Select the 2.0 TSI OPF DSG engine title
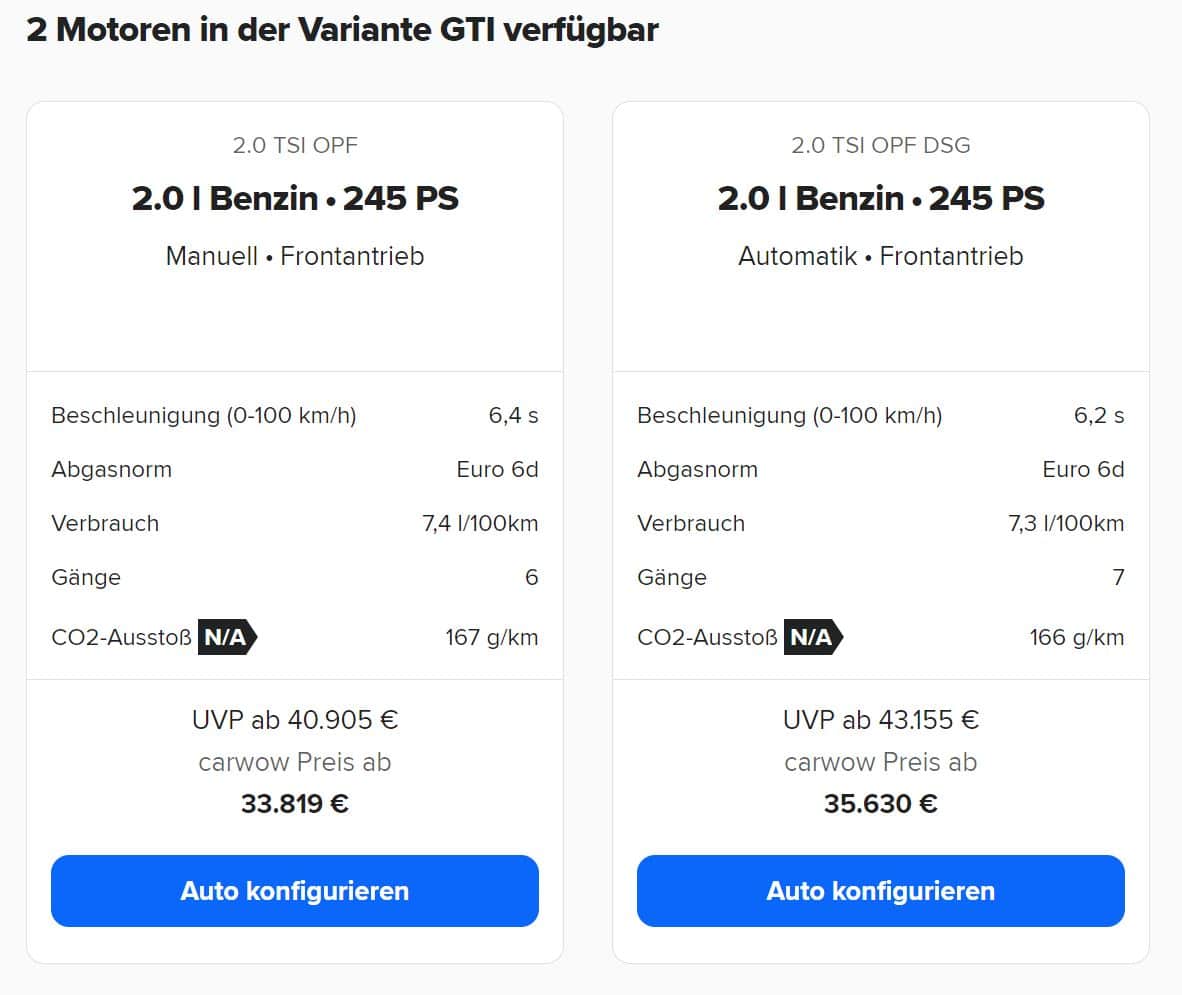 (x=880, y=145)
